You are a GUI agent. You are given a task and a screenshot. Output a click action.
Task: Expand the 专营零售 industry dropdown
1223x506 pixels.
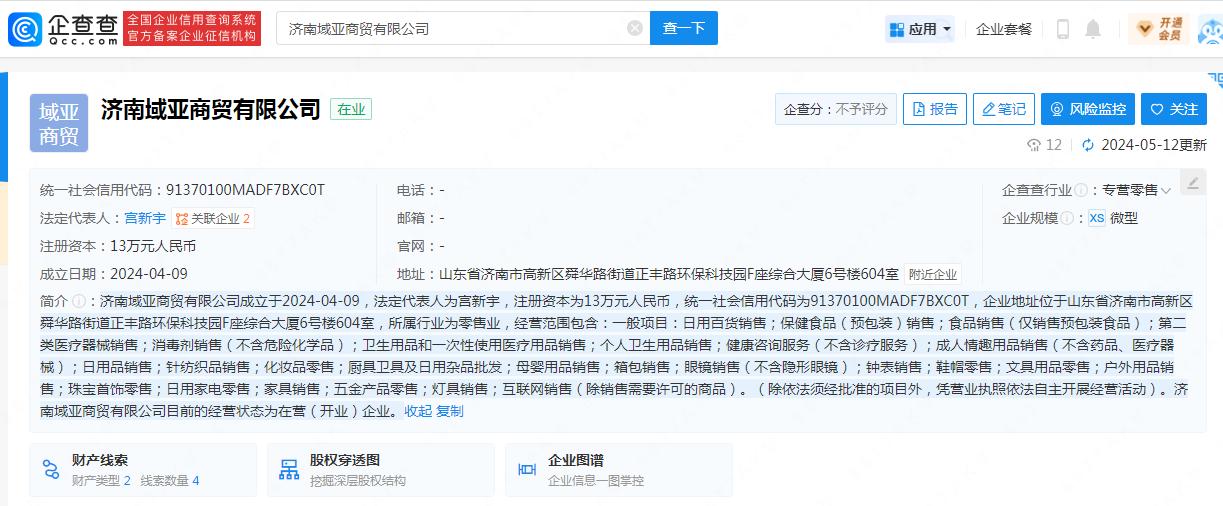1137,190
